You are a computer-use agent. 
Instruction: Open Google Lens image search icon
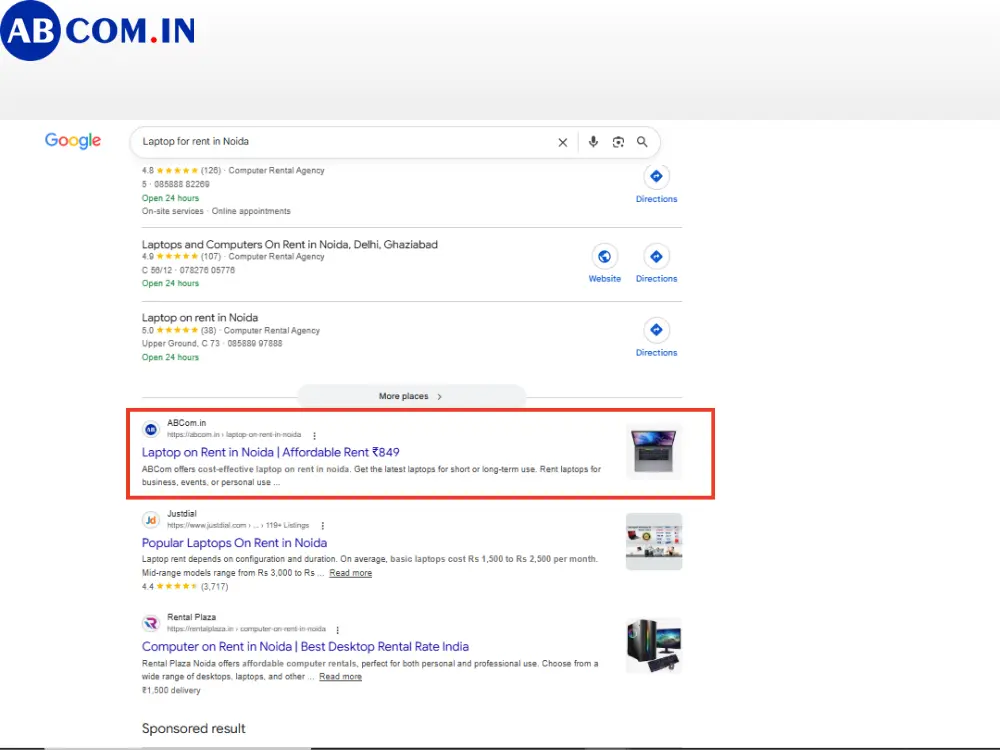[618, 142]
